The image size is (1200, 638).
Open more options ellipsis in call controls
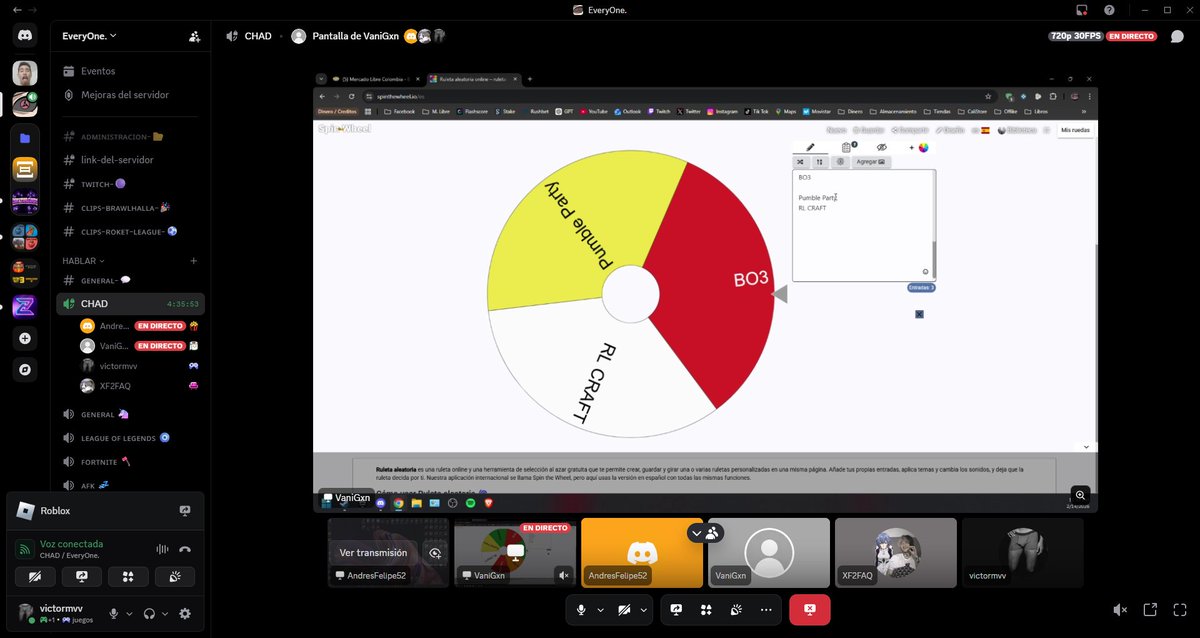(x=766, y=609)
